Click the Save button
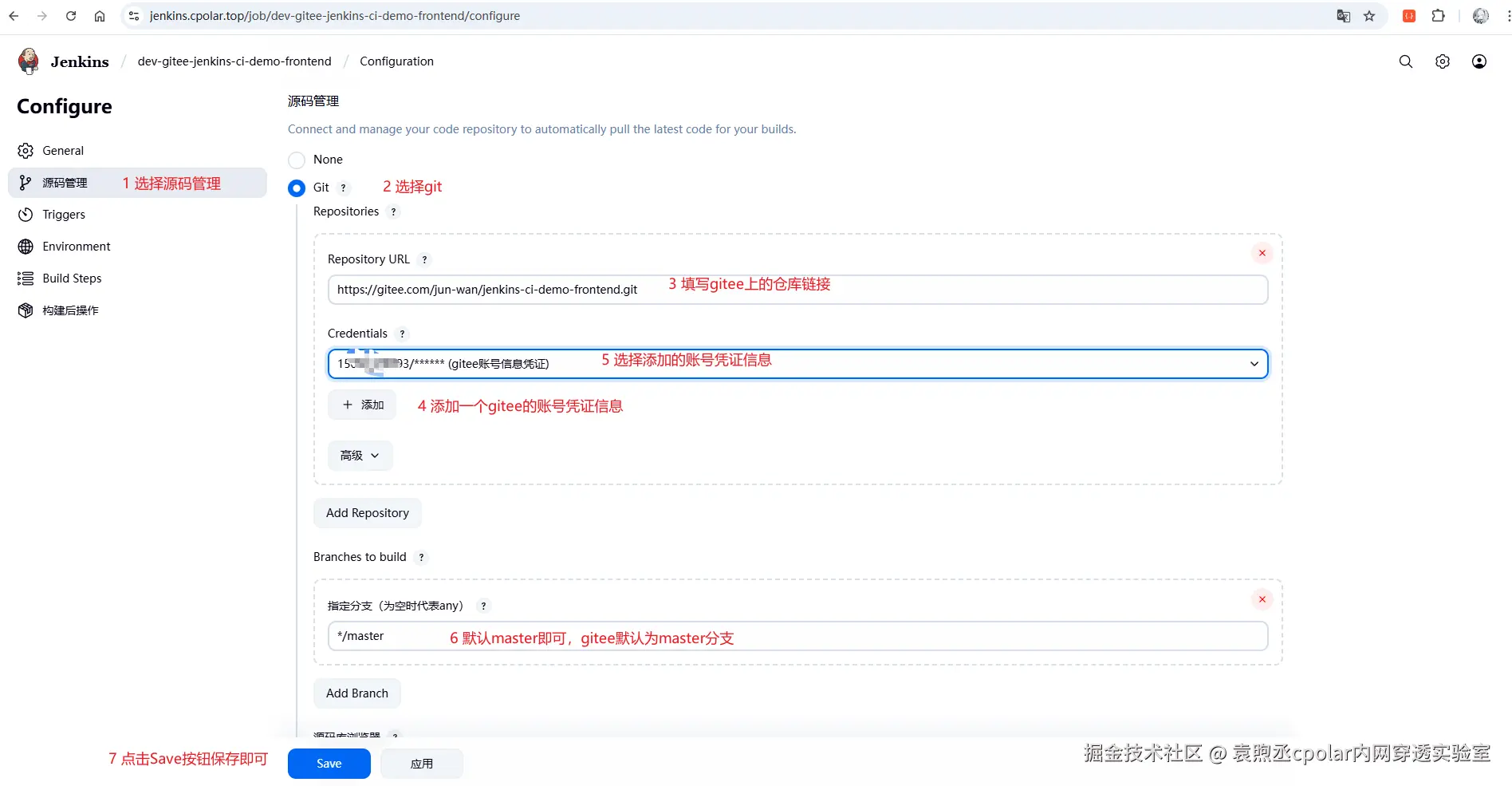1512x786 pixels. 329,764
